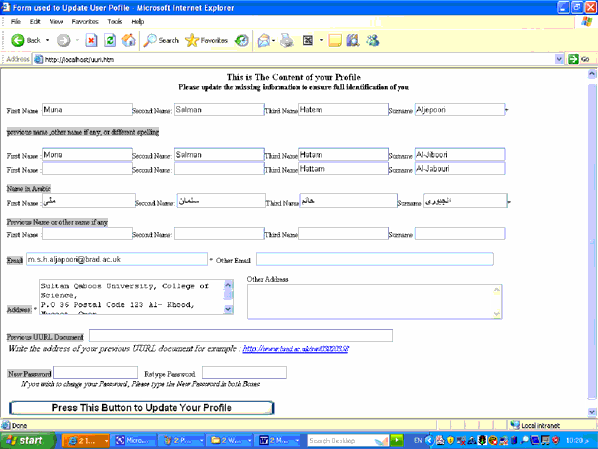598x449 pixels.
Task: Expand hidden tray icons arrow
Action: tap(429, 441)
